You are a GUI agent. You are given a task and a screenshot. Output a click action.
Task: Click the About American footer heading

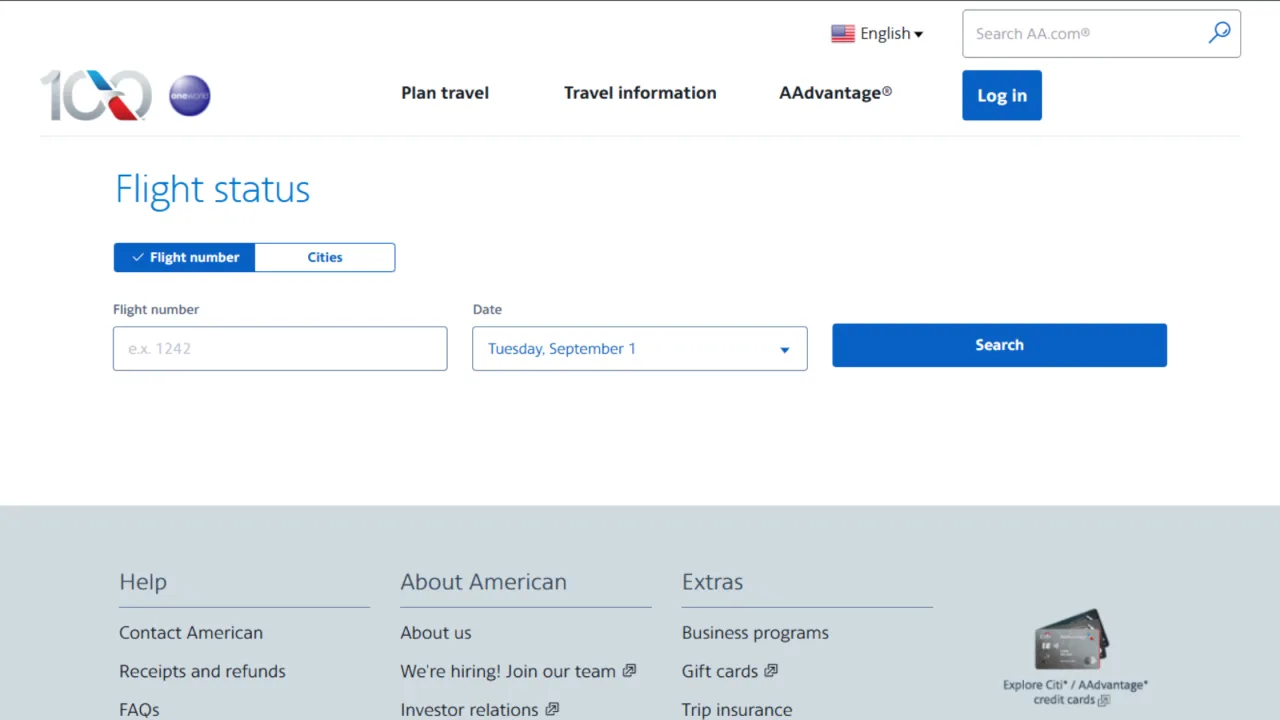(483, 582)
